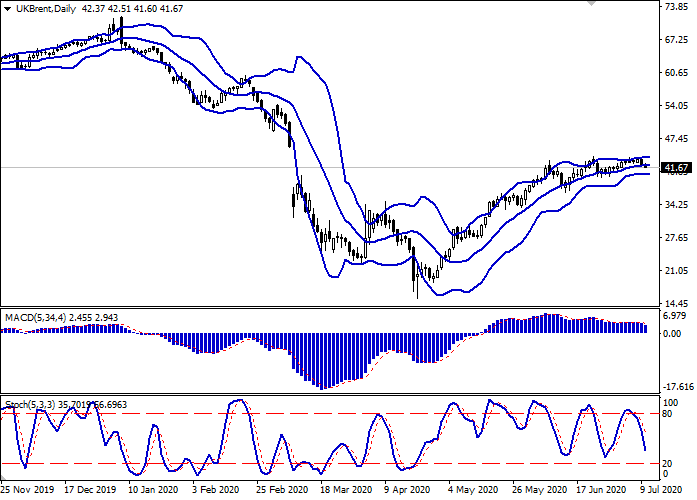Open the dropdown arrow beside UKBrent,Daily
The height and width of the screenshot is (500, 697).
[6, 8]
